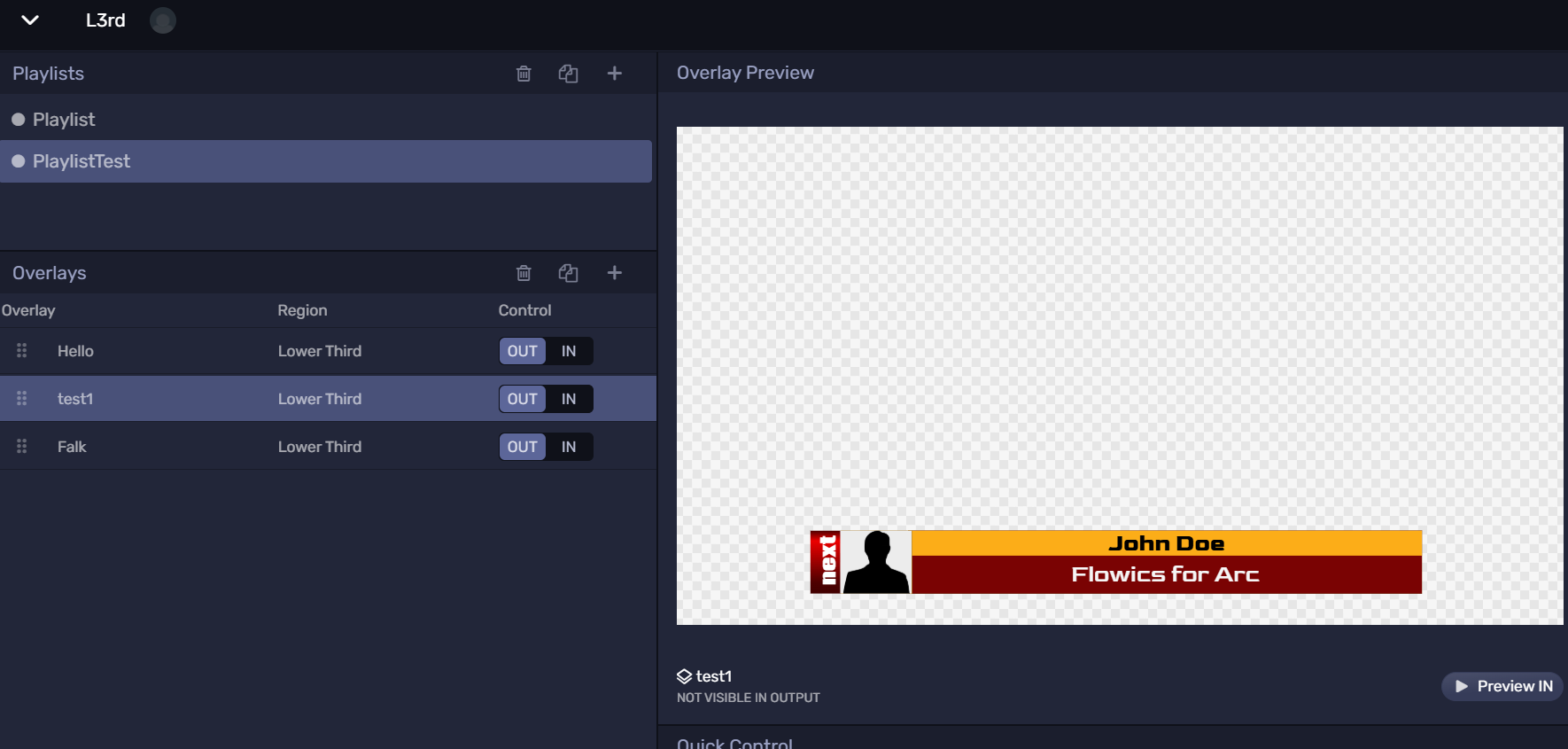This screenshot has width=1568, height=749.
Task: Click trash icon in Overlays header
Action: (524, 273)
